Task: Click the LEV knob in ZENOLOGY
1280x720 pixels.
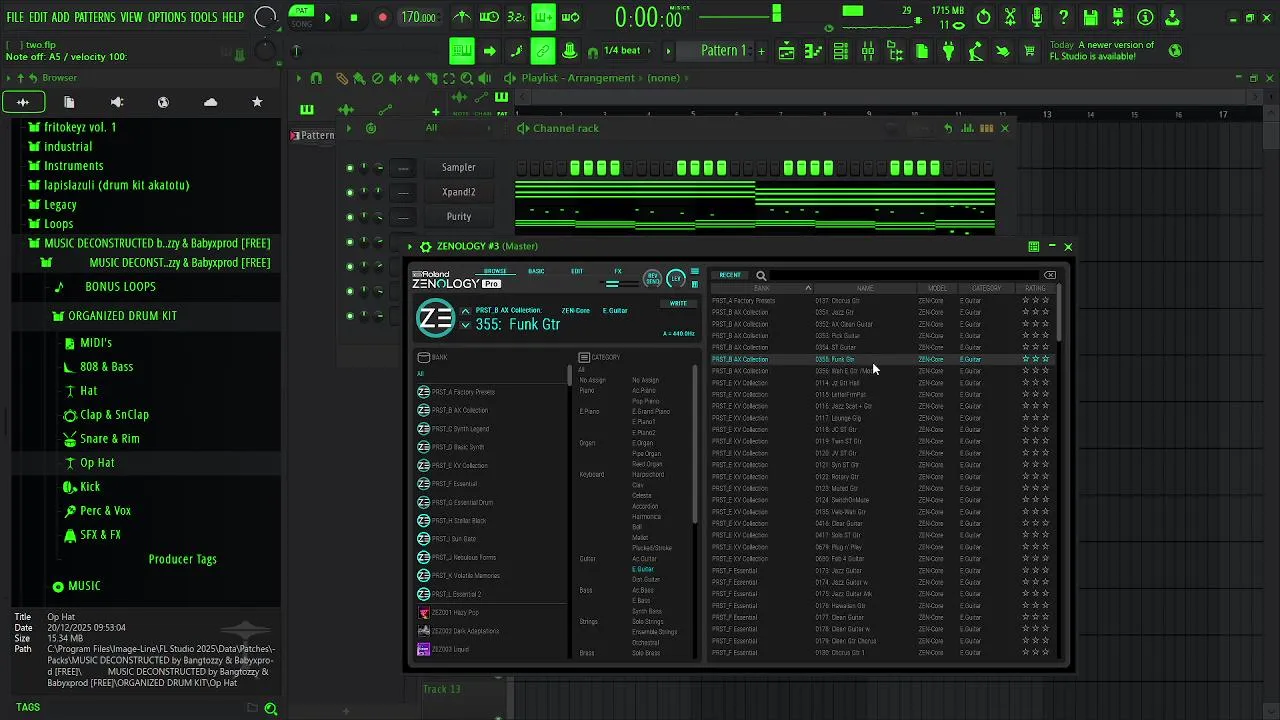Action: coord(676,278)
